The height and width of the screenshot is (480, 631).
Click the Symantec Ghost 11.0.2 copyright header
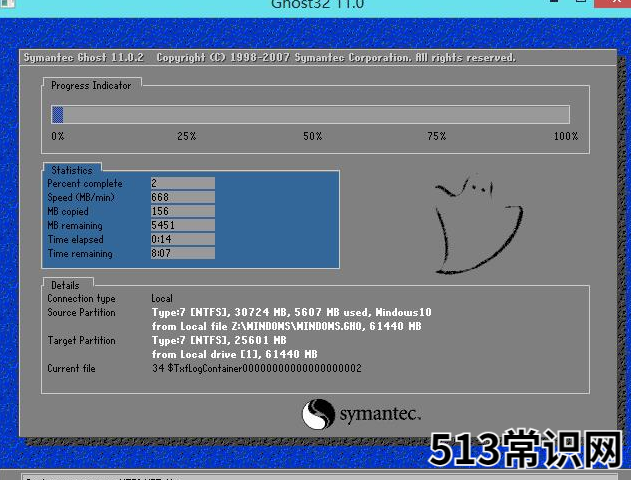tap(269, 58)
